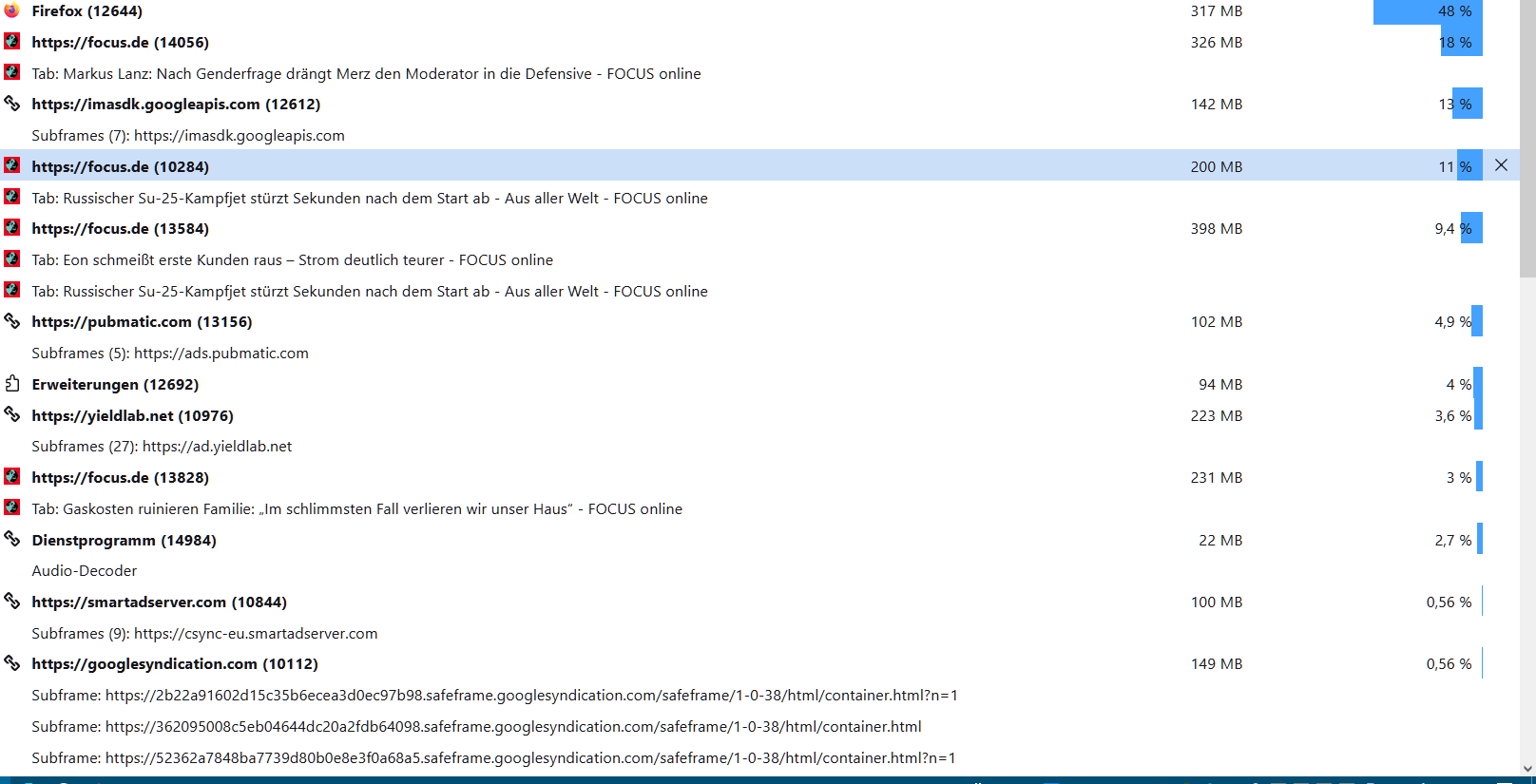Click the 48 % CPU value of Firefox

pos(1455,11)
